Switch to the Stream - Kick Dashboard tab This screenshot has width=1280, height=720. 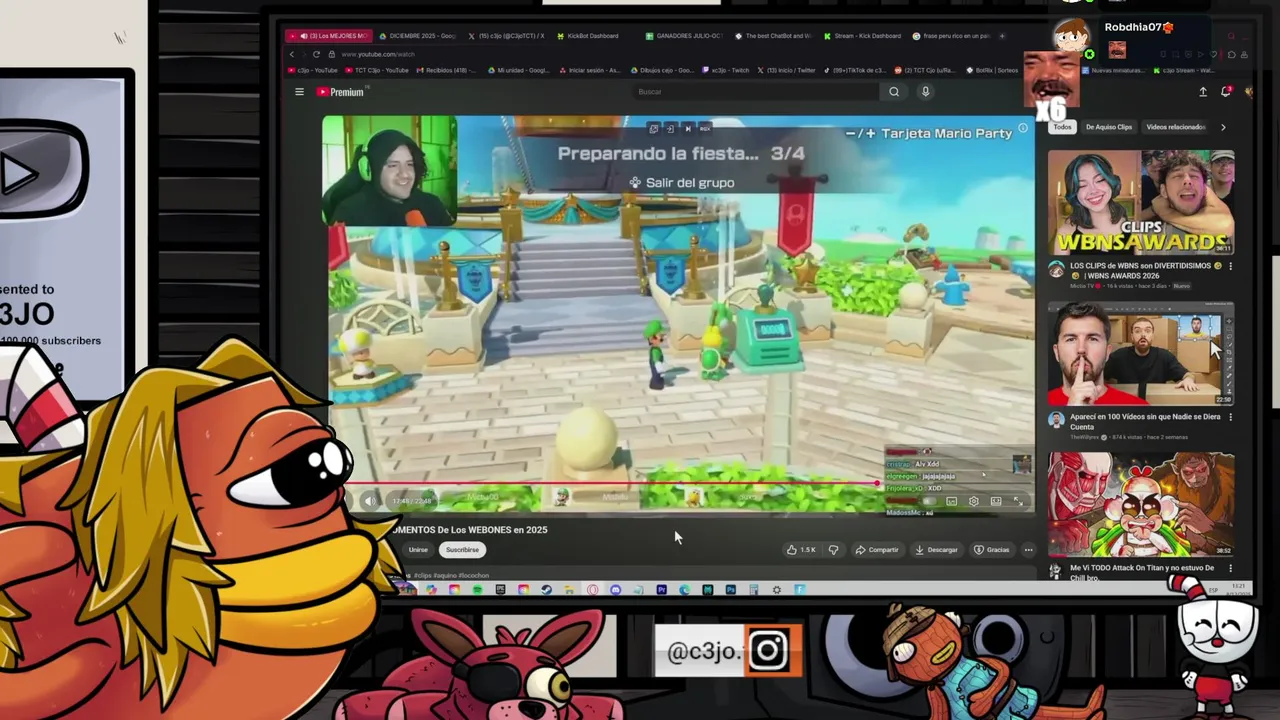coord(862,36)
